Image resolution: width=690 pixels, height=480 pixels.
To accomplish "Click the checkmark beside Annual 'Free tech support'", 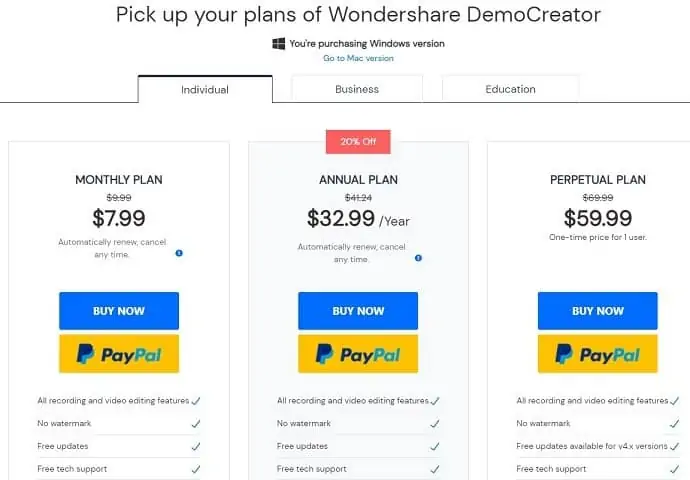I will 435,469.
